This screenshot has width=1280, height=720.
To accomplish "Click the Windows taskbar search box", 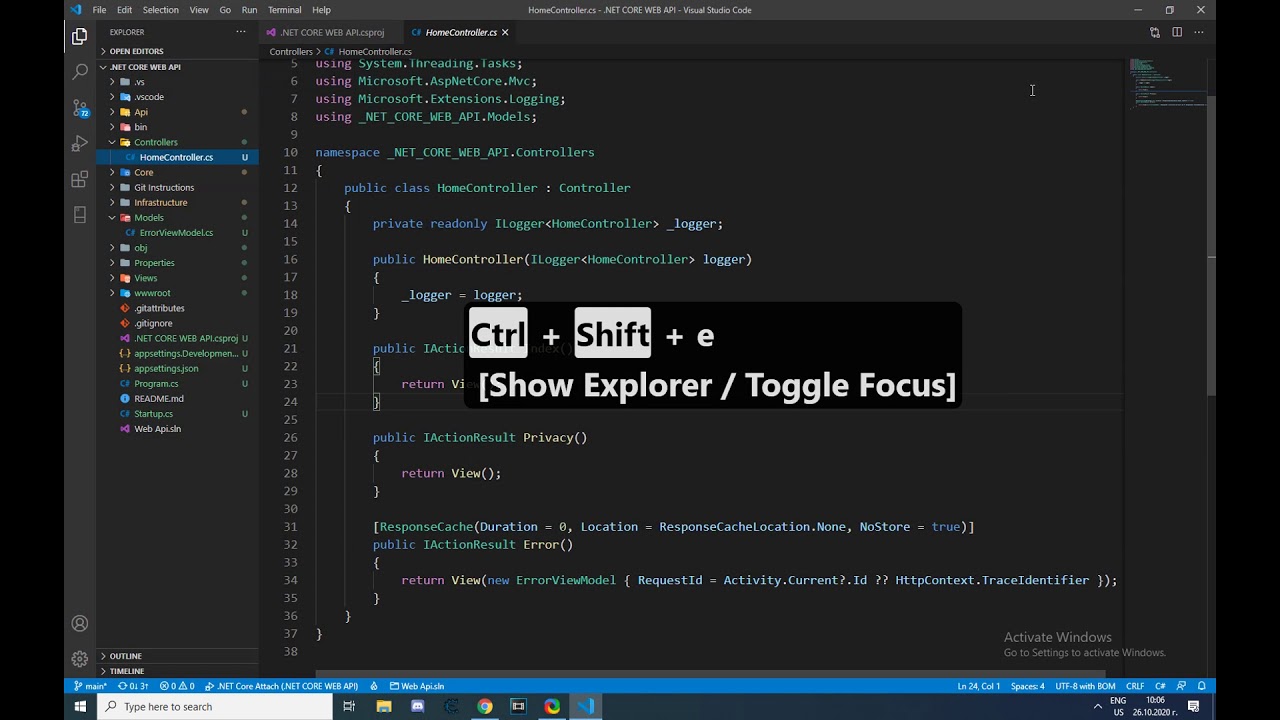I will (215, 706).
